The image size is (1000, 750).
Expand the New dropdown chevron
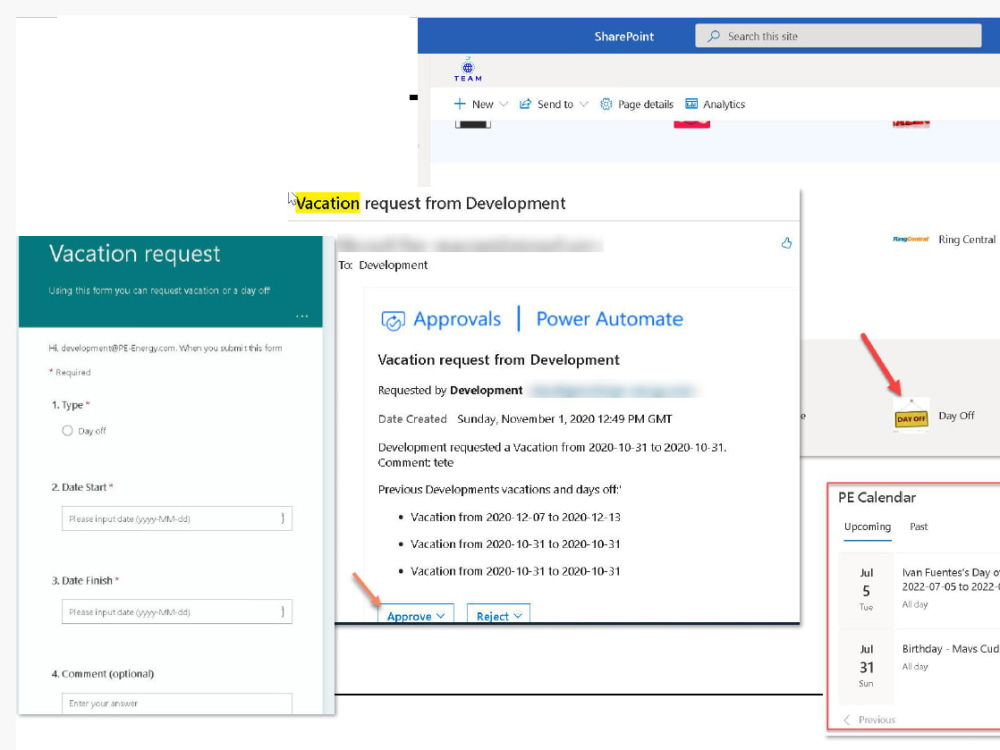[503, 104]
